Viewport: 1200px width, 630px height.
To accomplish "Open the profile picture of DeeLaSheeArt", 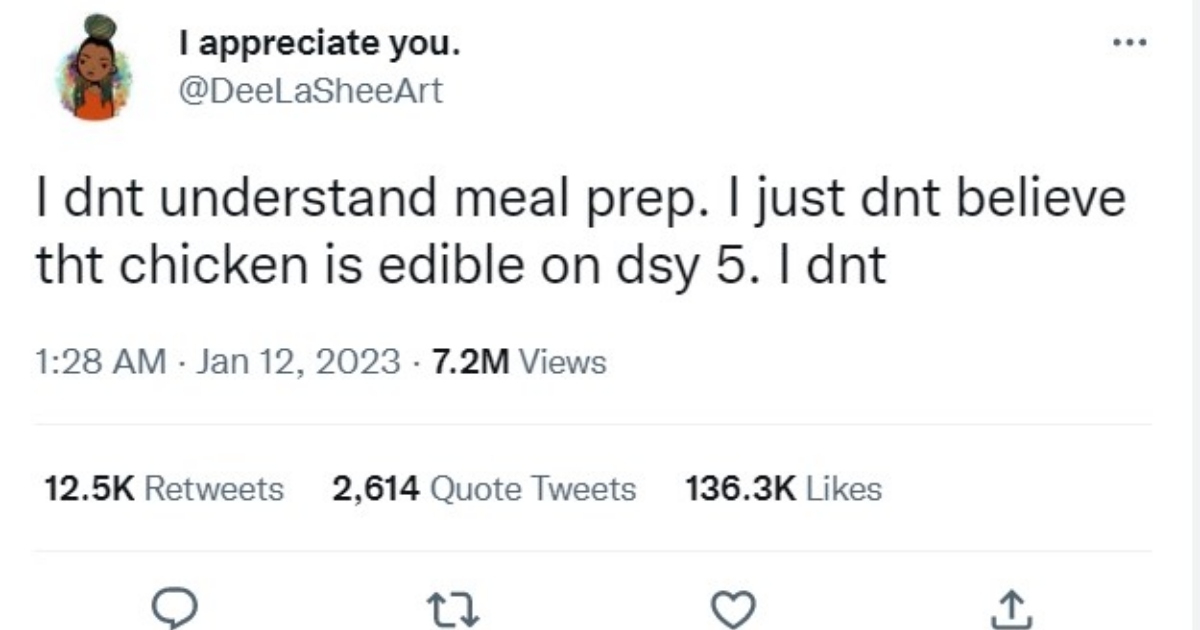I will (x=95, y=65).
